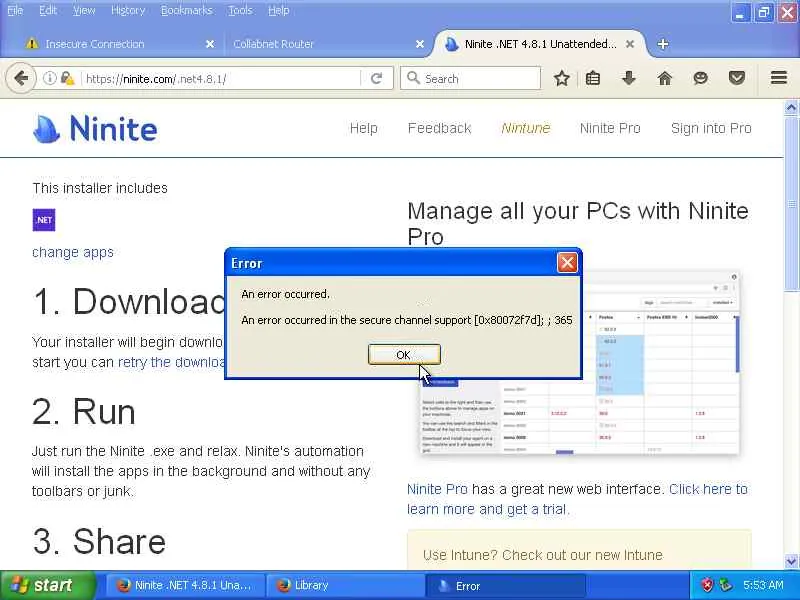
Task: Click the vertical scrollbar thumb
Action: pos(791,204)
